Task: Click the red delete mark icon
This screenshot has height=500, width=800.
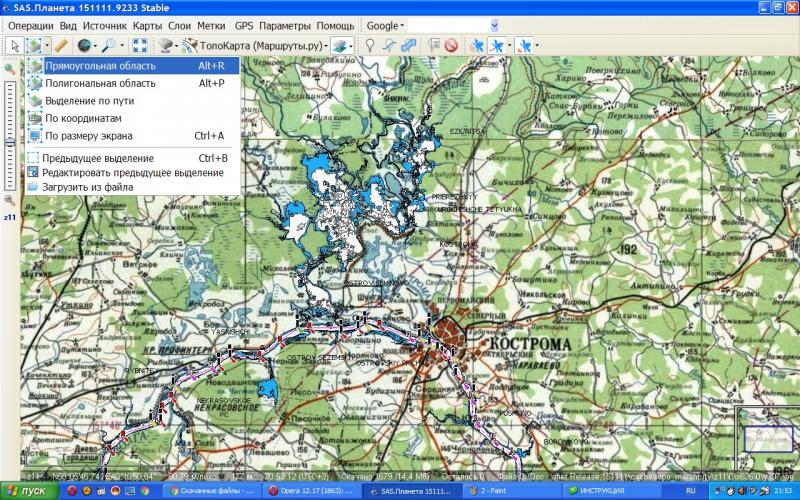Action: tap(451, 45)
